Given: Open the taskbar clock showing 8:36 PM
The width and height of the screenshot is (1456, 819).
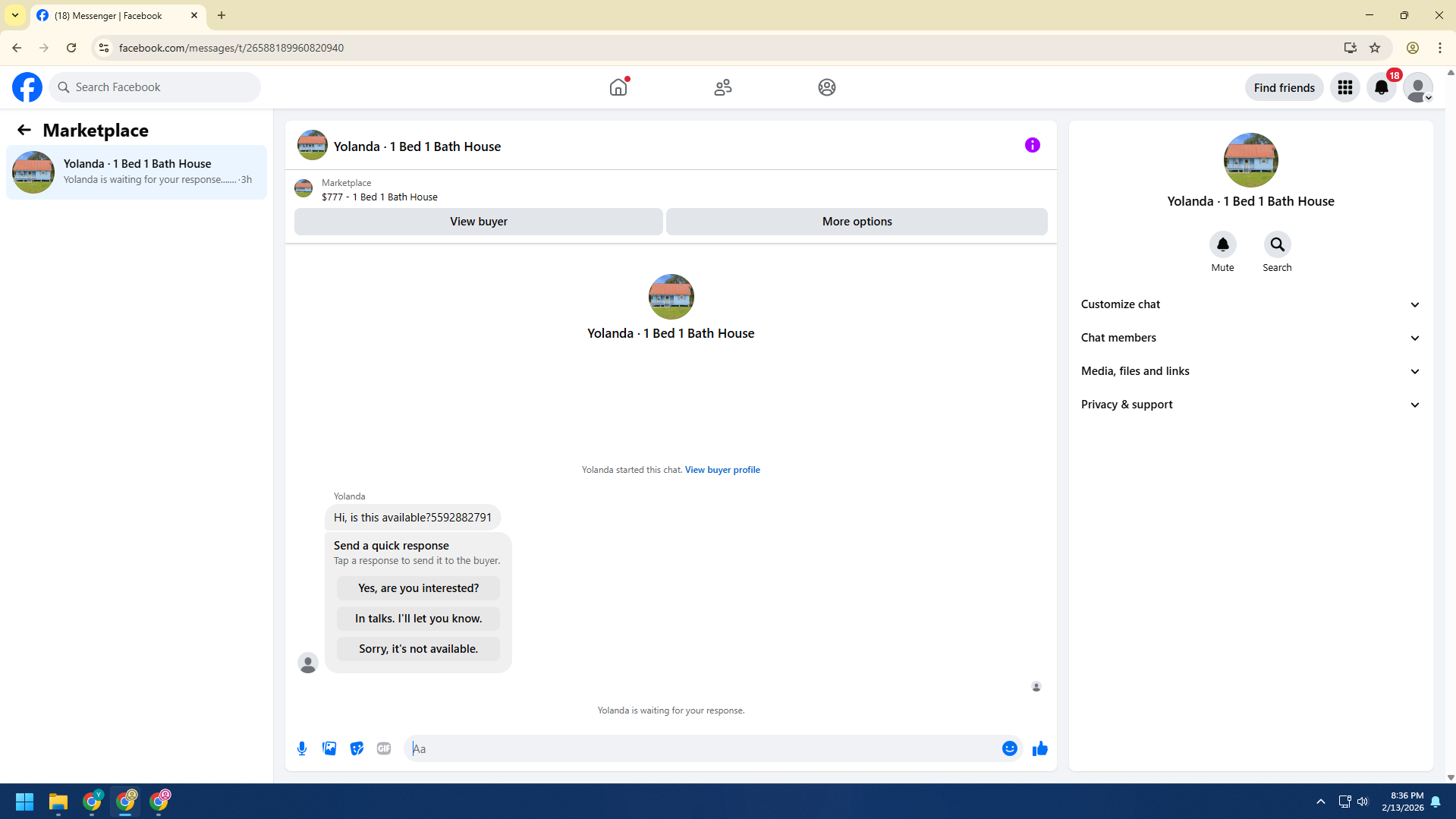Looking at the screenshot, I should [x=1402, y=802].
